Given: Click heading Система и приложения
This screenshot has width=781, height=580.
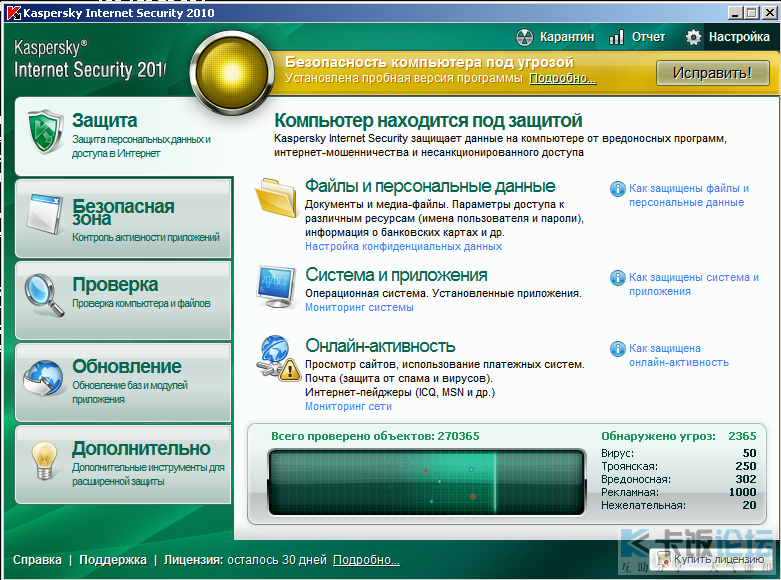Looking at the screenshot, I should point(396,275).
